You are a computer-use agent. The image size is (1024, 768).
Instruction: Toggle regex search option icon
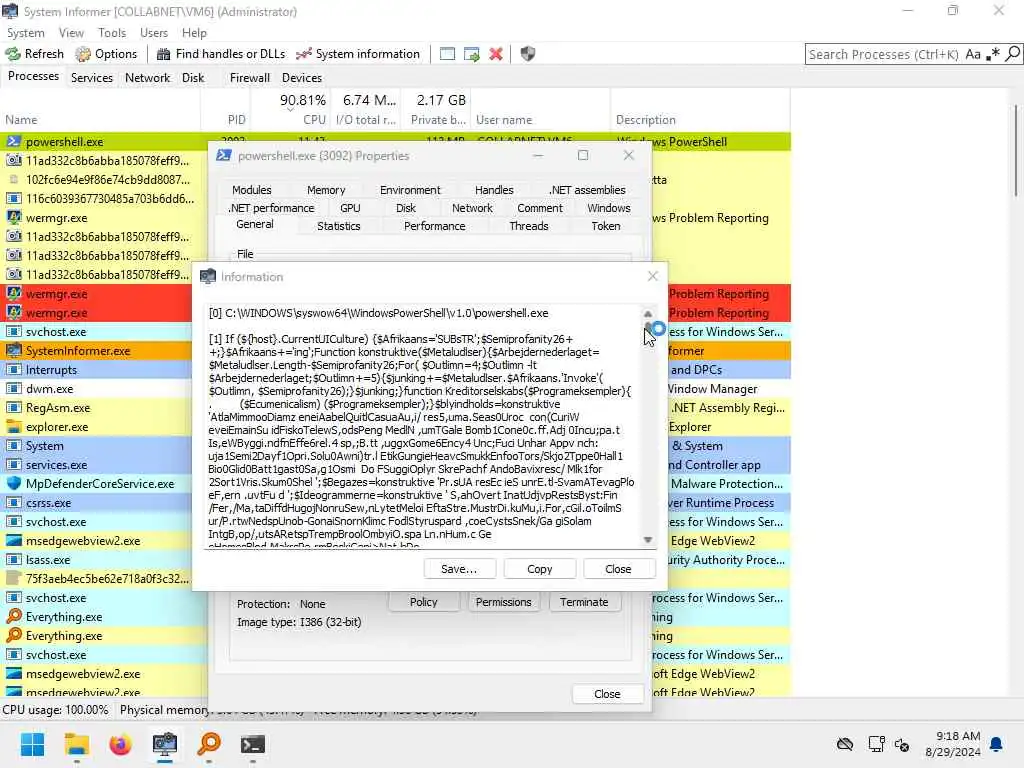[993, 54]
